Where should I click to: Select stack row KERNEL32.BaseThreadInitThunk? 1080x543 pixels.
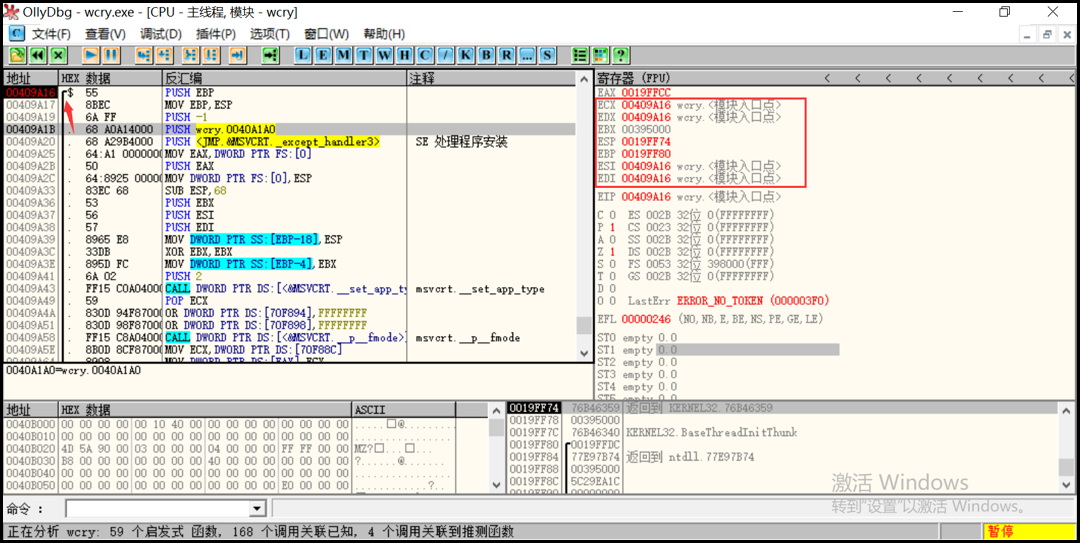[783, 433]
